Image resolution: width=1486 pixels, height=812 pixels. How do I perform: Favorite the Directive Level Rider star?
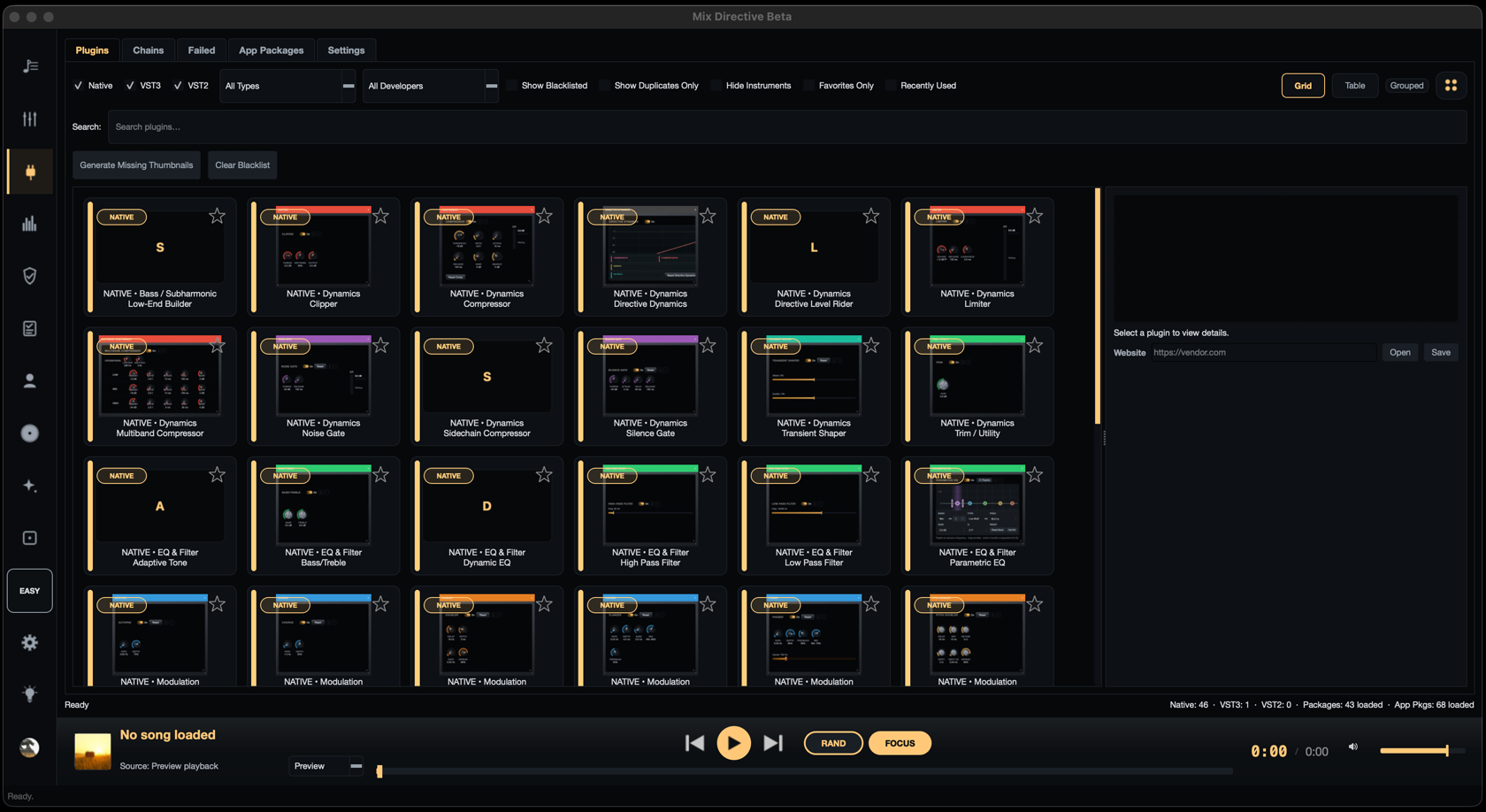871,216
